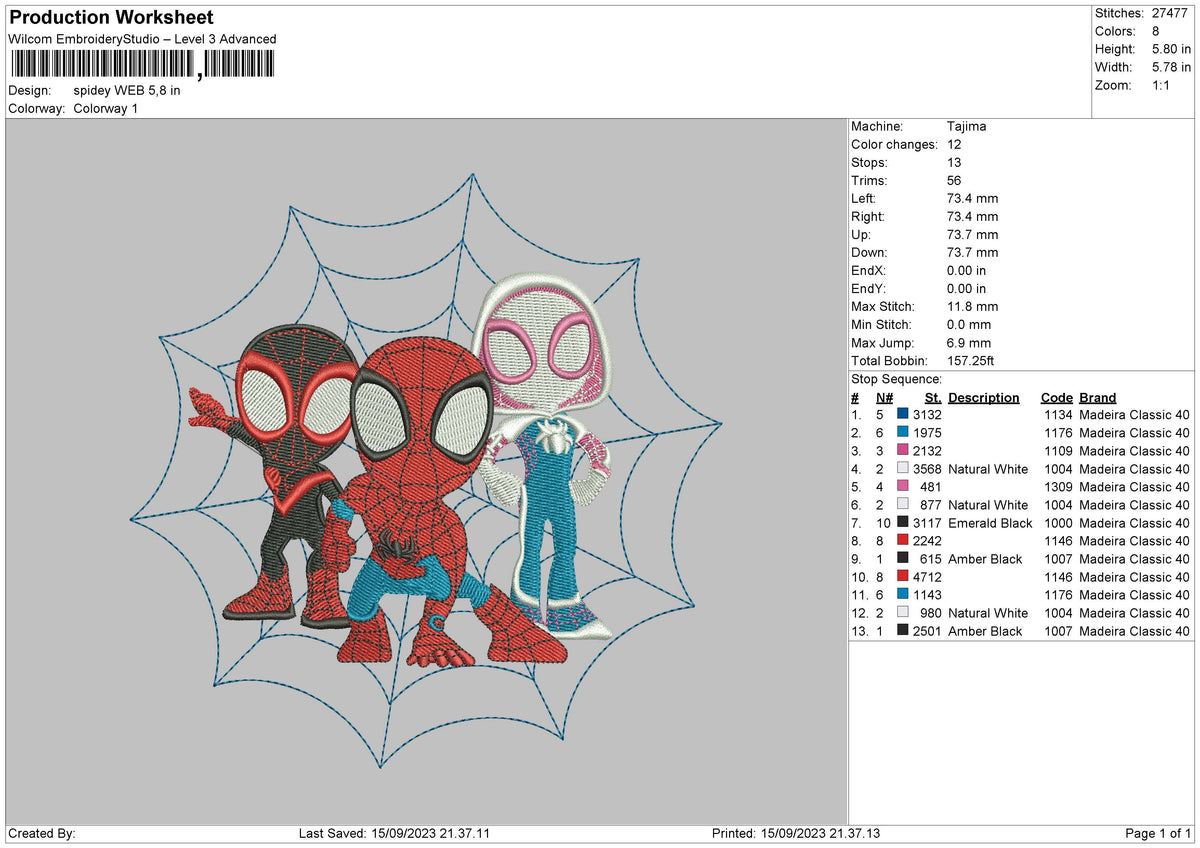
Task: Click the Page 1 of 1 label
Action: coord(1157,831)
